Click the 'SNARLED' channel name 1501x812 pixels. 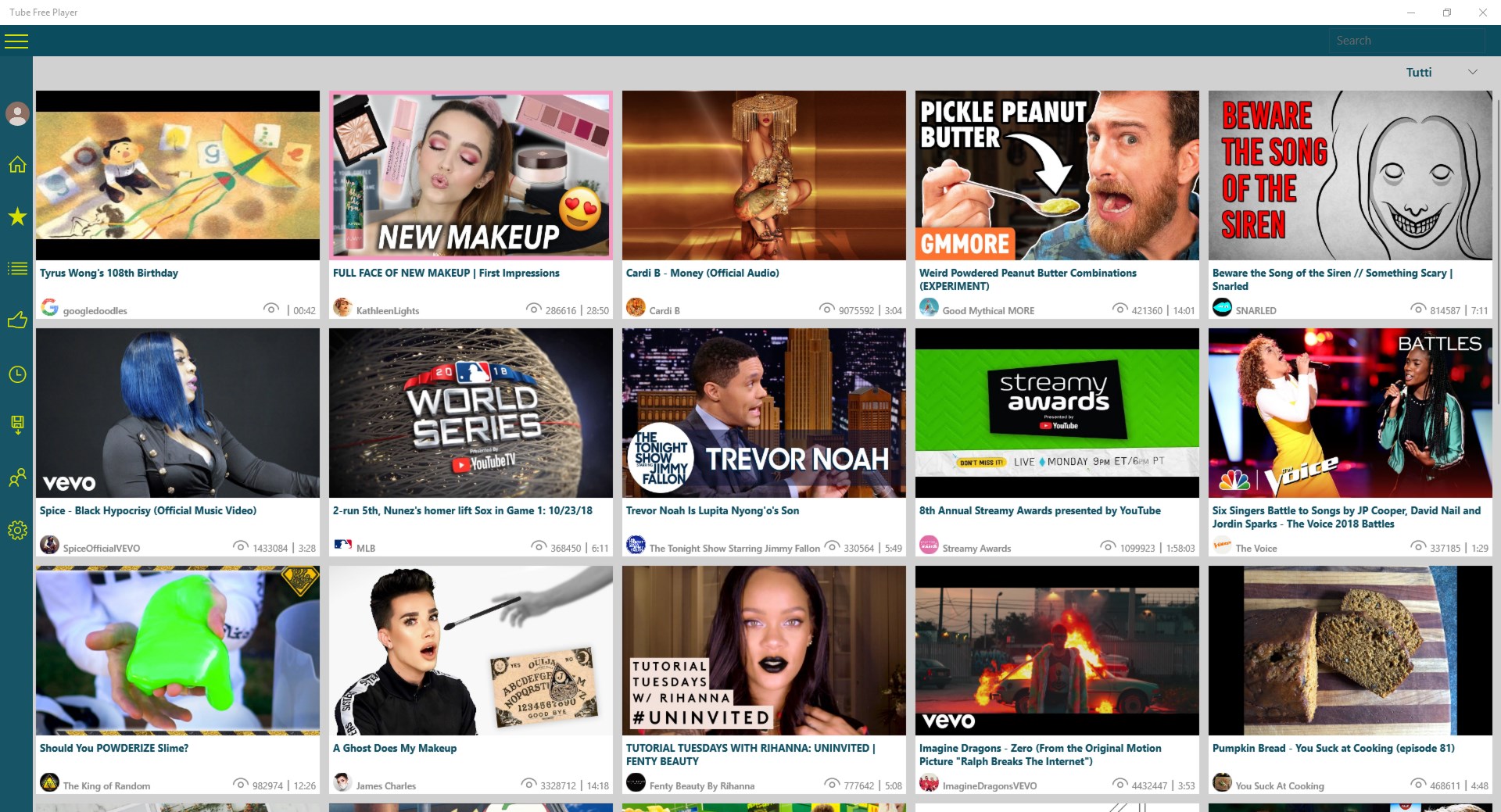1256,311
